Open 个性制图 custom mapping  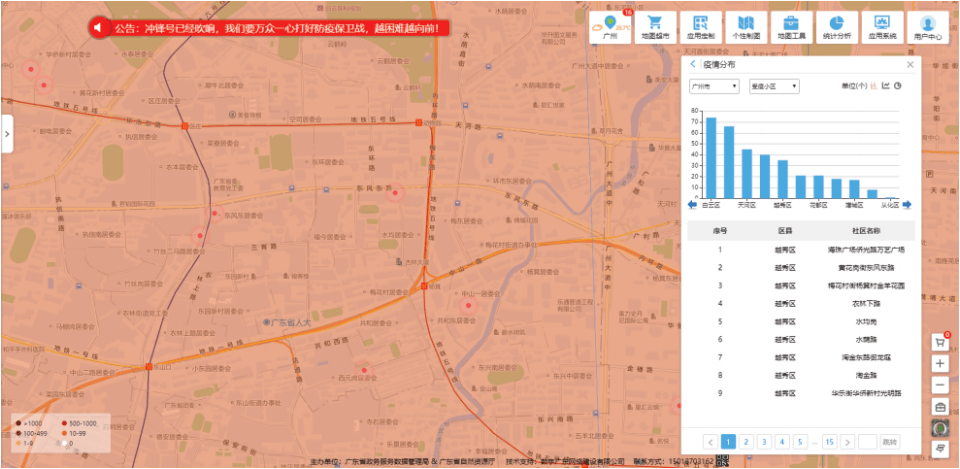click(x=745, y=27)
